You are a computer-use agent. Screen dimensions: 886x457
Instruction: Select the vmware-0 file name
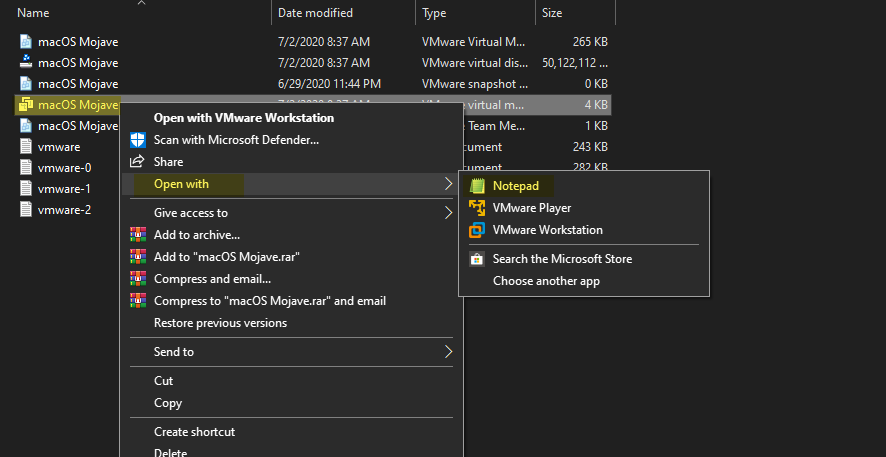click(64, 168)
